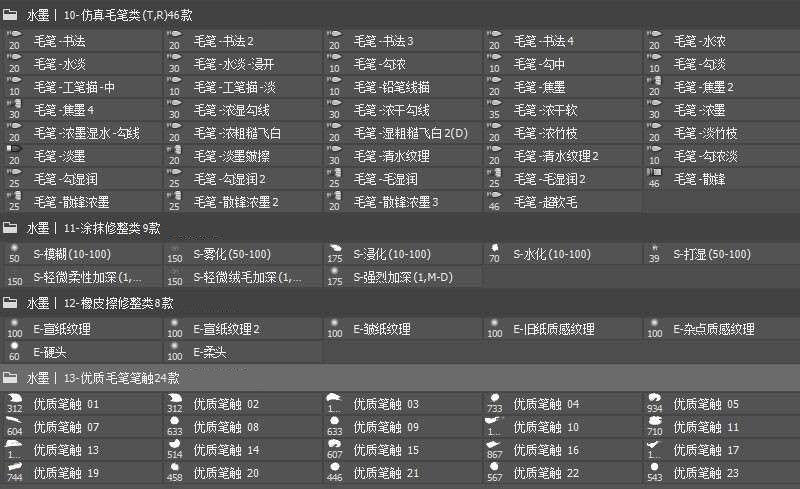Select the 毛笔-铅笔线描 brush icon

point(334,86)
